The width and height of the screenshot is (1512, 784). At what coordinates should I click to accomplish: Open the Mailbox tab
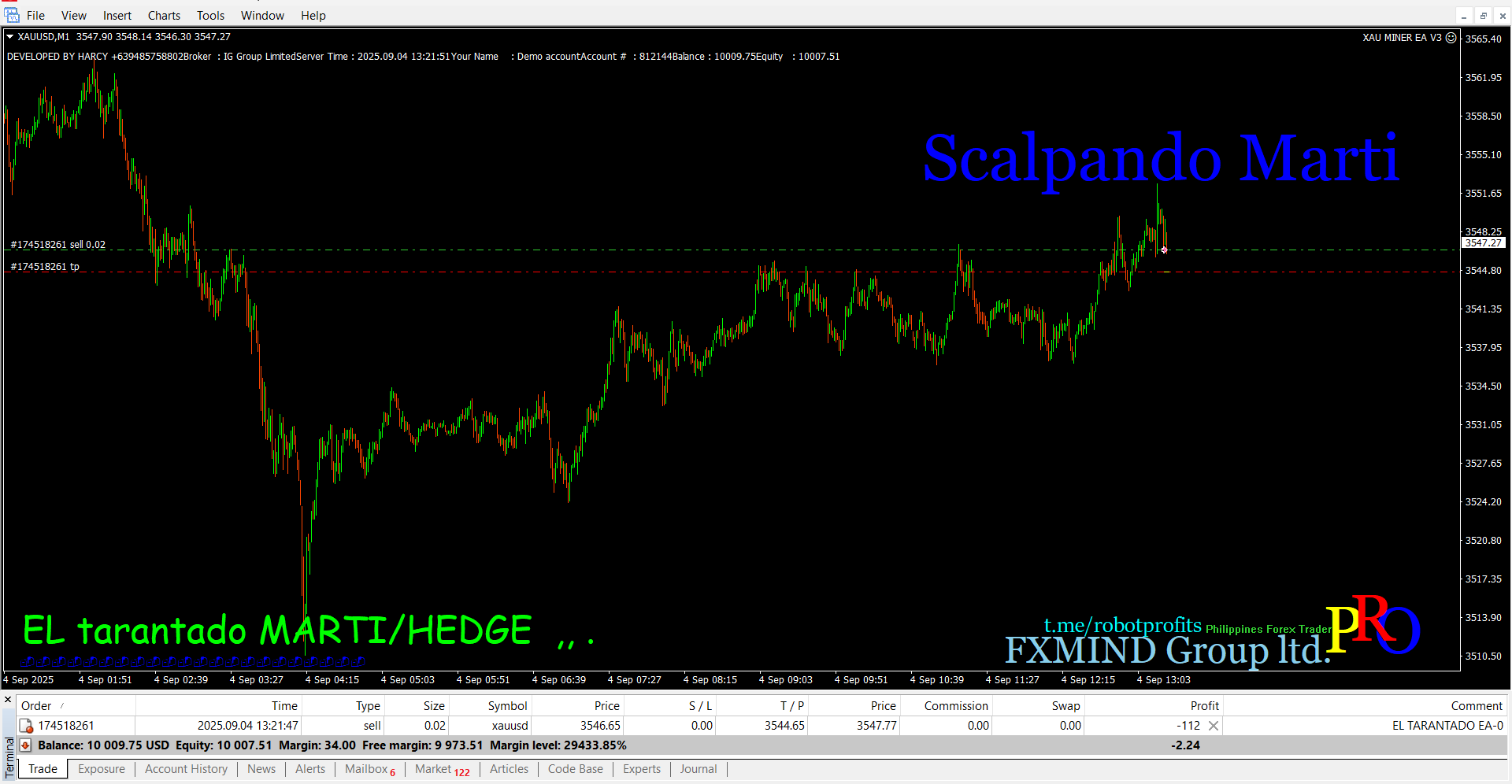370,769
